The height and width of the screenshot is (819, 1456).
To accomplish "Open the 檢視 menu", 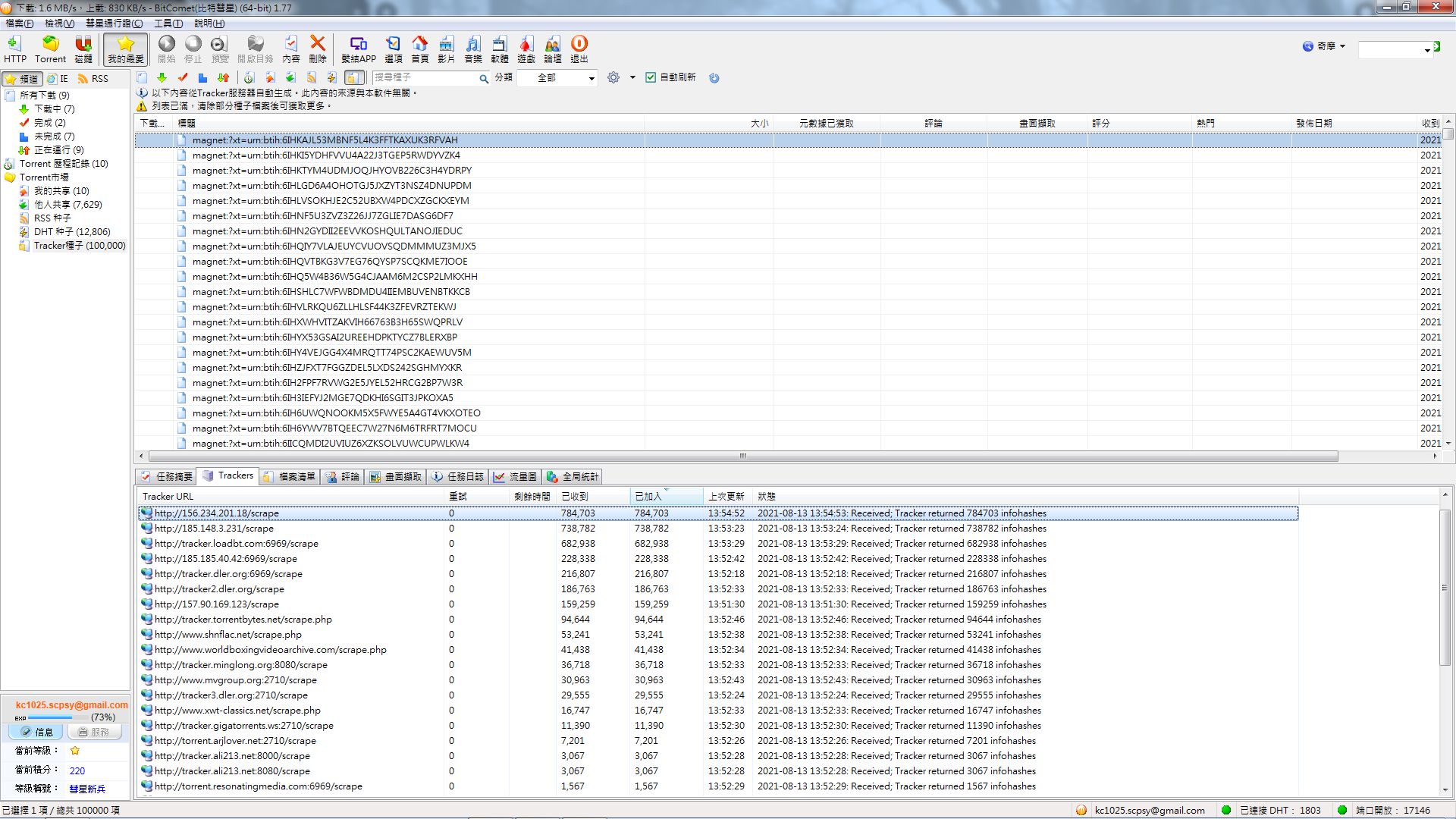I will click(x=59, y=24).
